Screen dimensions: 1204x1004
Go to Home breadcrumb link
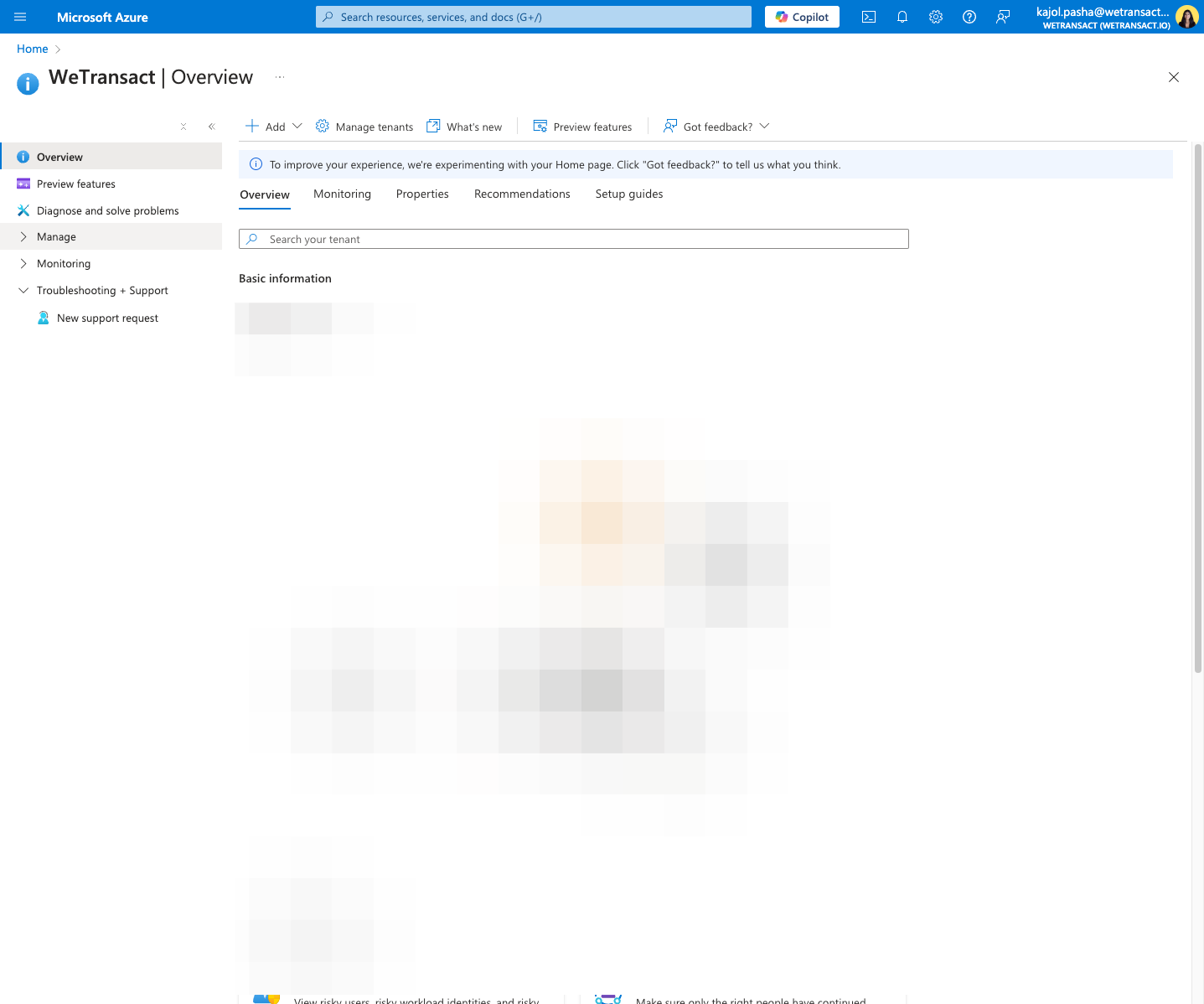coord(33,49)
